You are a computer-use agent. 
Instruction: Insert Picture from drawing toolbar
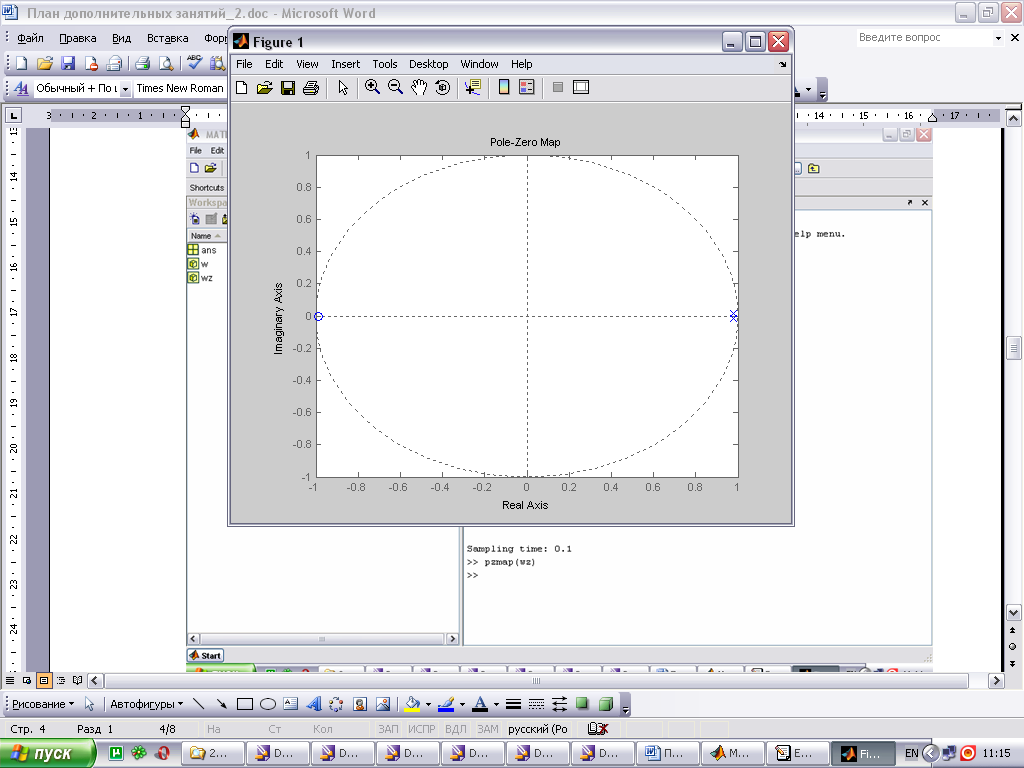(x=383, y=704)
